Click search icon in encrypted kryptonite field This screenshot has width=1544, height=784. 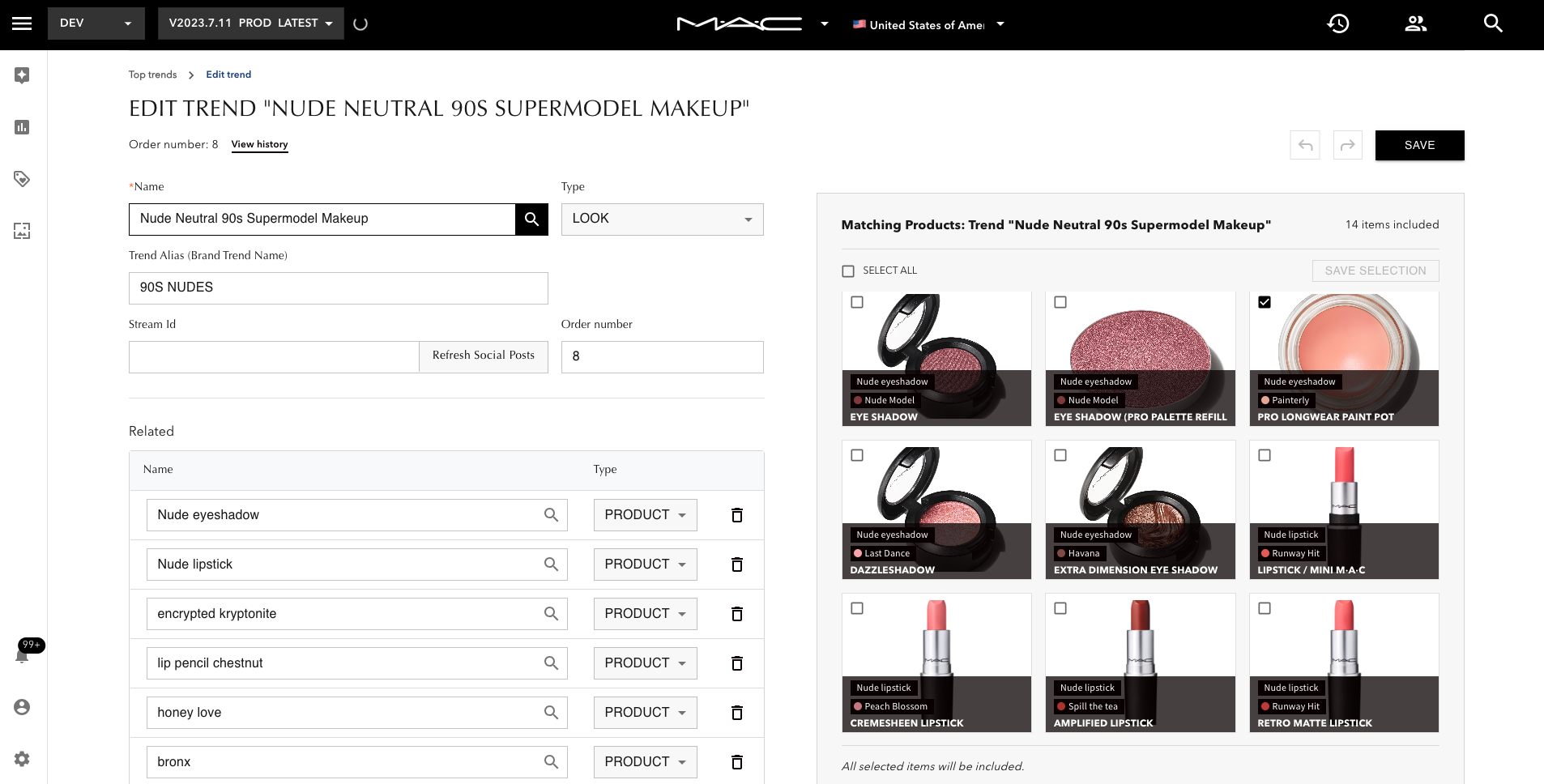tap(551, 614)
